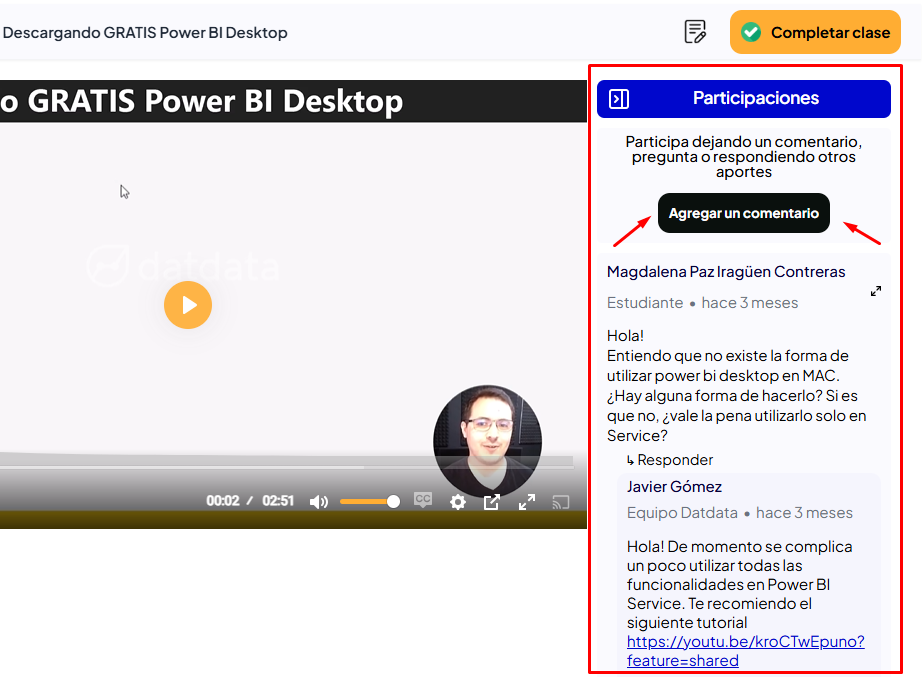The image size is (922, 677).
Task: Play the video with the orange button
Action: (x=188, y=305)
